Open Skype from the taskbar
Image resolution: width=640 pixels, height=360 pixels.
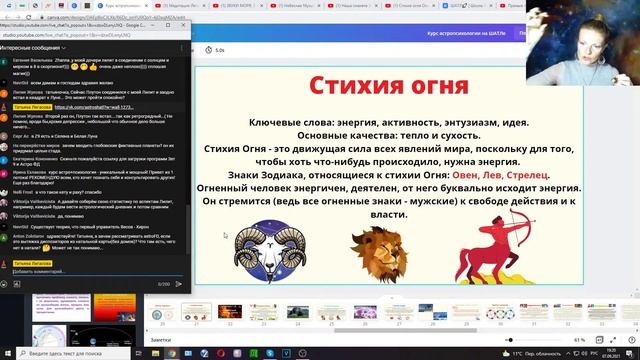[x=270, y=353]
